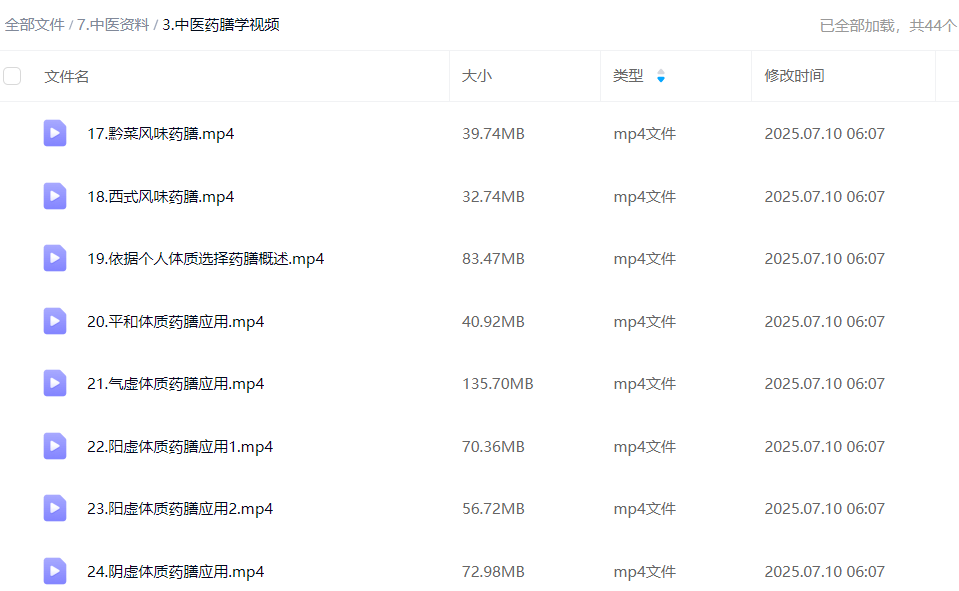This screenshot has width=959, height=591.
Task: Go to 全部文件 in breadcrumb
Action: pyautogui.click(x=35, y=25)
